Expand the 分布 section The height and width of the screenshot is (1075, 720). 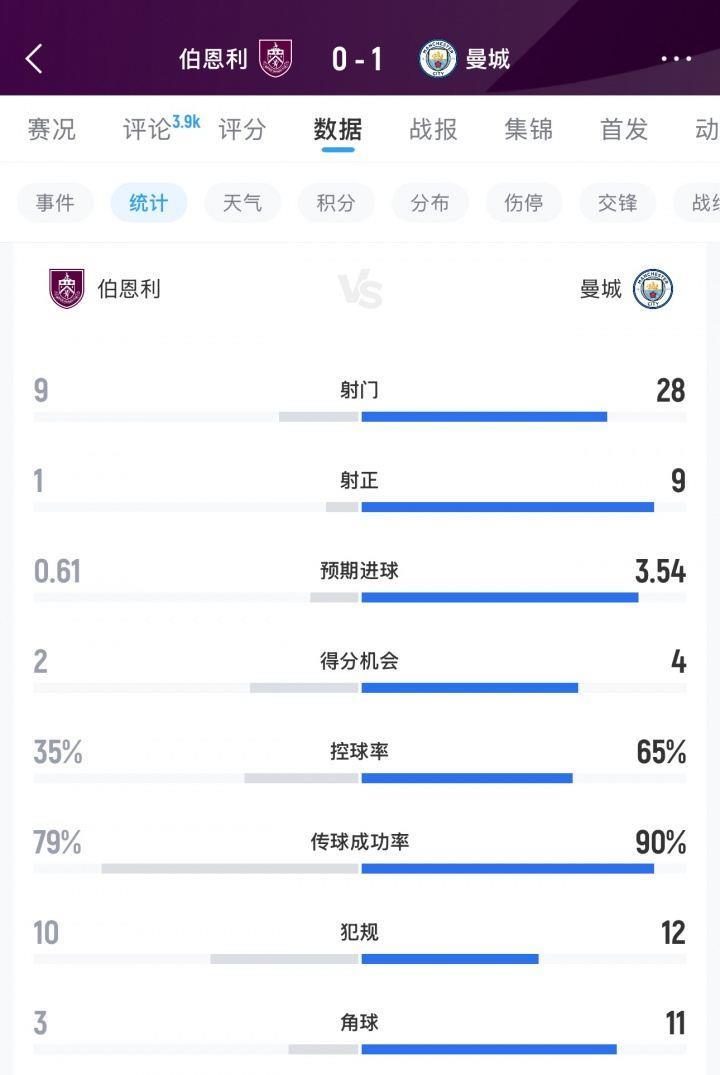430,202
